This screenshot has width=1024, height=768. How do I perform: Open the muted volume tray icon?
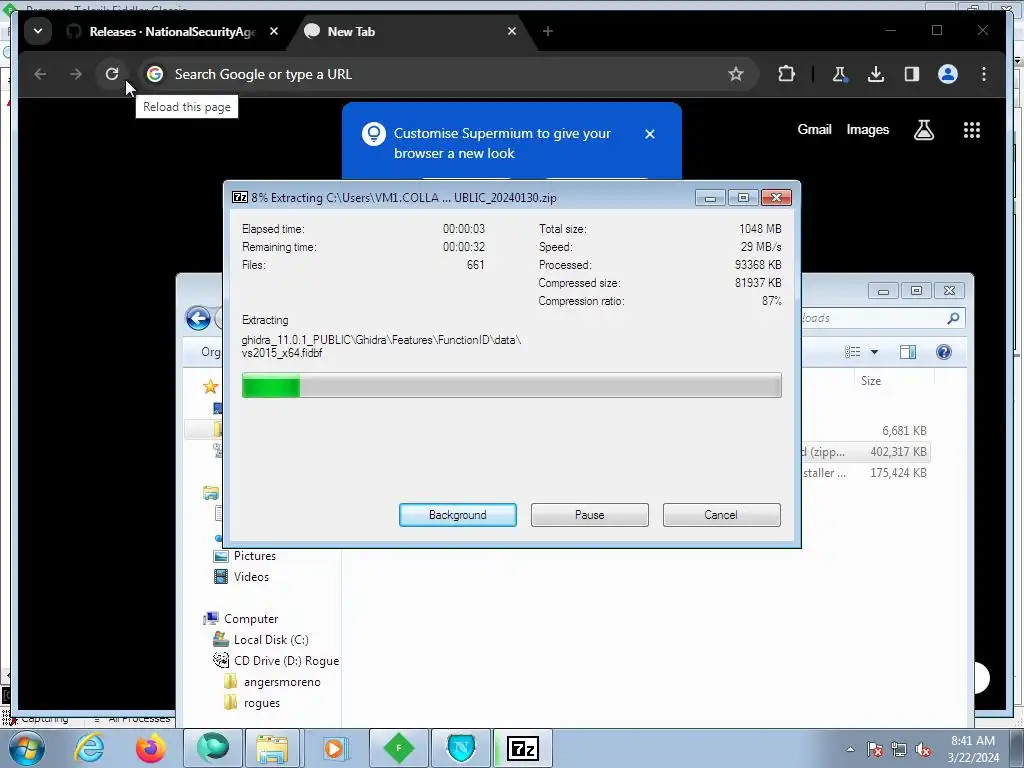pyautogui.click(x=923, y=749)
